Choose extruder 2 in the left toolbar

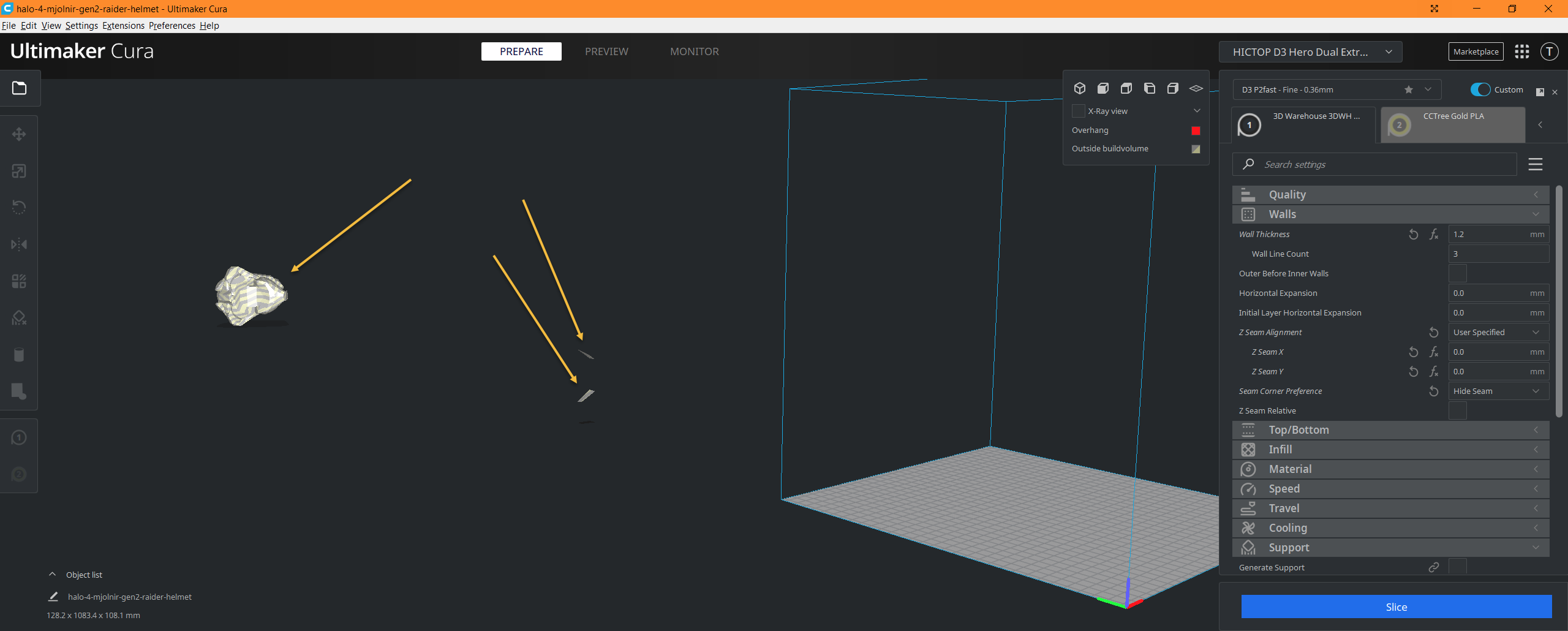click(19, 474)
